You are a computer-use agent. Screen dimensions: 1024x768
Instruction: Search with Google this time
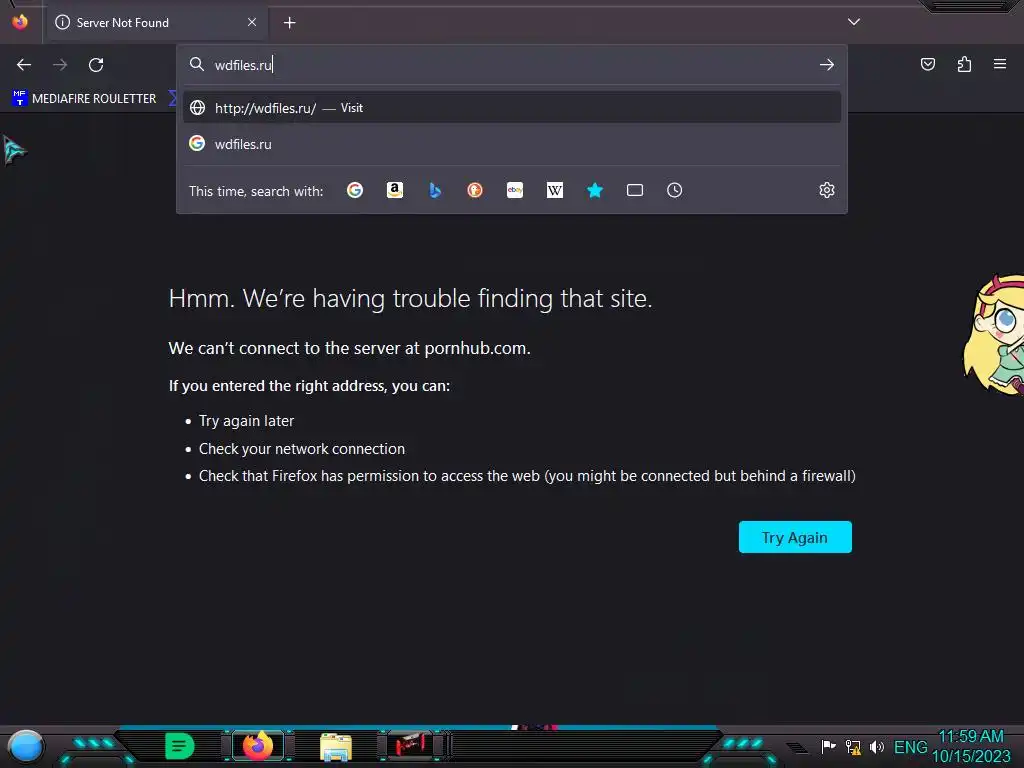coord(355,190)
